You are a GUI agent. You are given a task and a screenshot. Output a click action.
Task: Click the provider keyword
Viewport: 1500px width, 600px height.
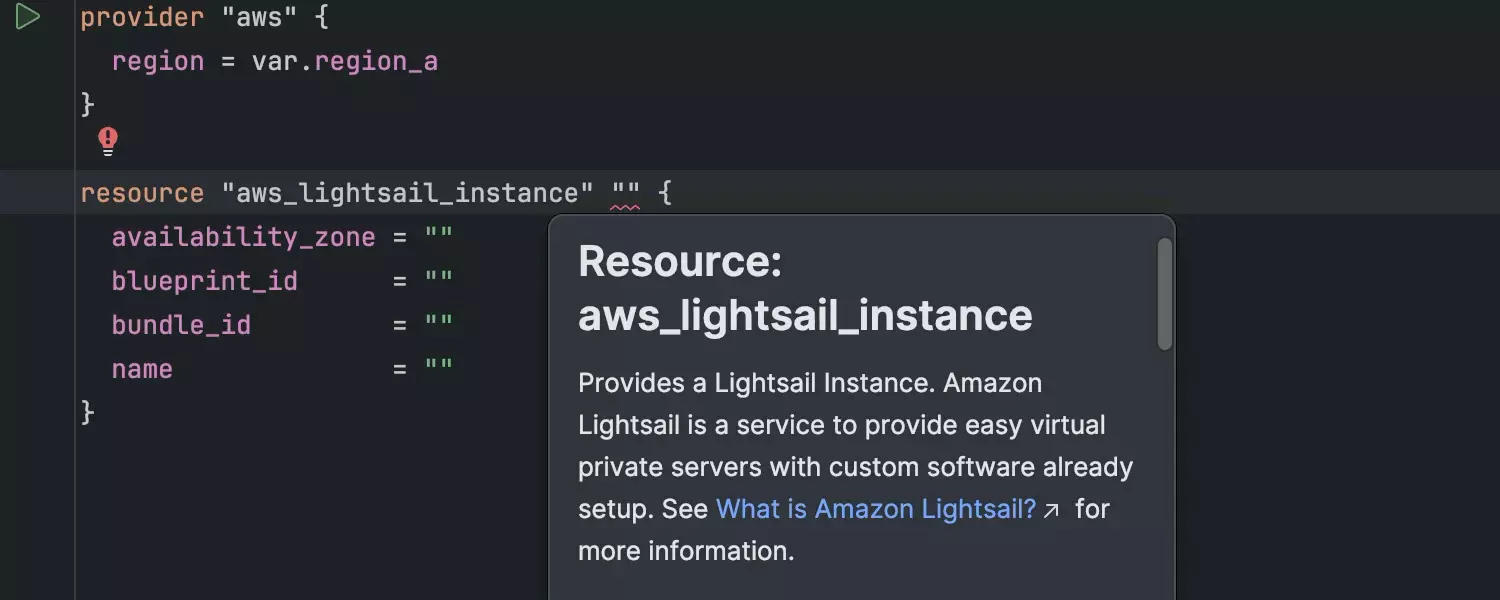point(142,18)
